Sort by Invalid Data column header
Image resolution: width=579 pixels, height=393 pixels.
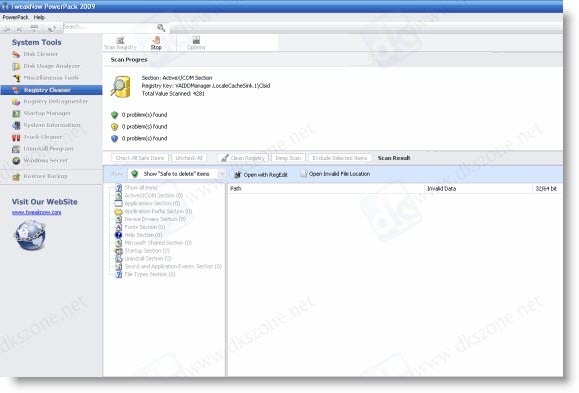point(478,188)
